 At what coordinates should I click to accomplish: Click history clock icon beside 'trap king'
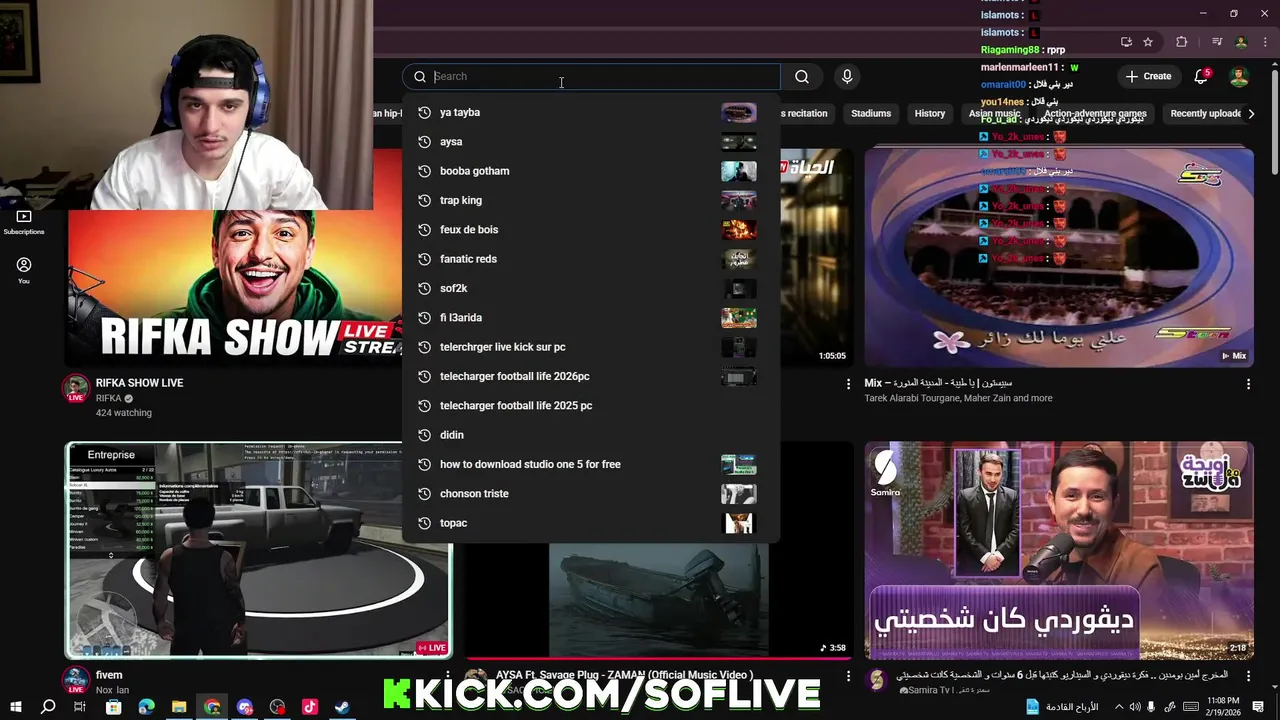(424, 201)
